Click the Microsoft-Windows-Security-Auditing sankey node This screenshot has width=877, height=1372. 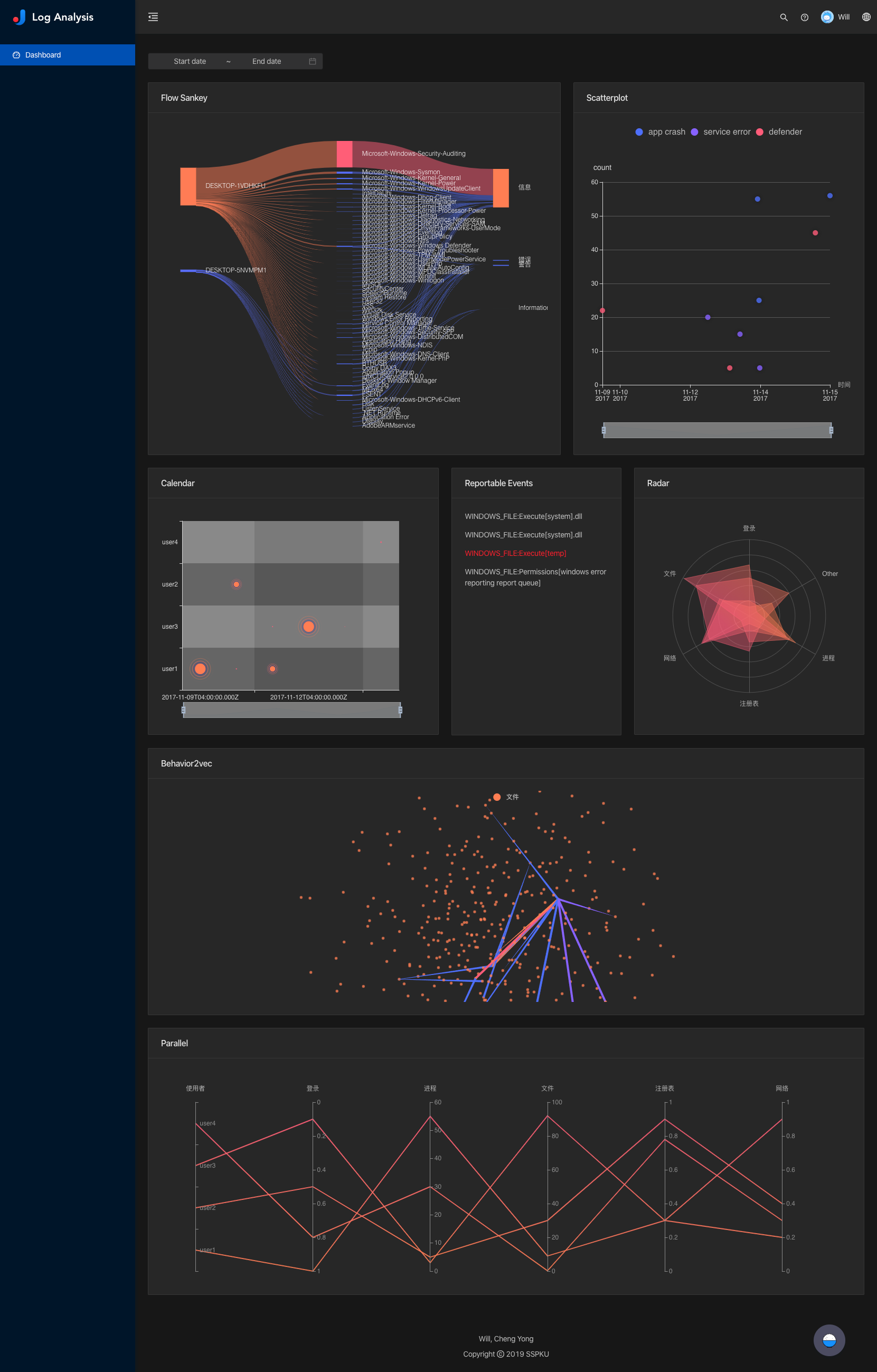344,154
